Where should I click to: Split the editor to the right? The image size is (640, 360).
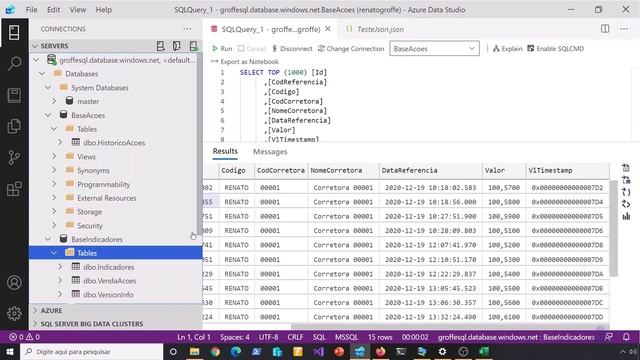point(605,29)
